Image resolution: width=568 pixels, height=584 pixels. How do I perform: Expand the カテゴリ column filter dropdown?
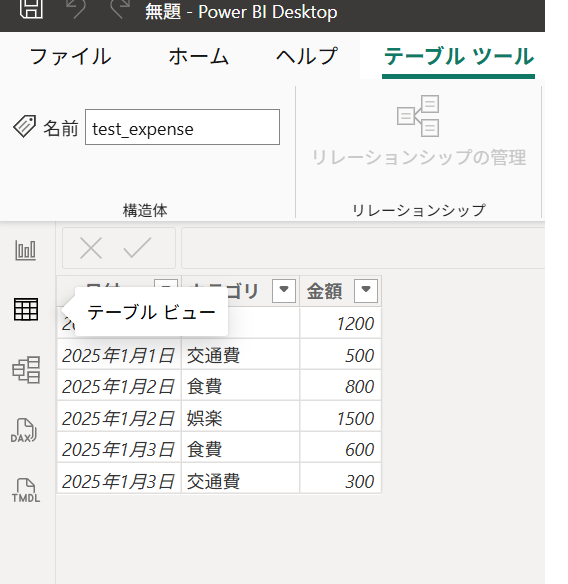click(x=284, y=290)
